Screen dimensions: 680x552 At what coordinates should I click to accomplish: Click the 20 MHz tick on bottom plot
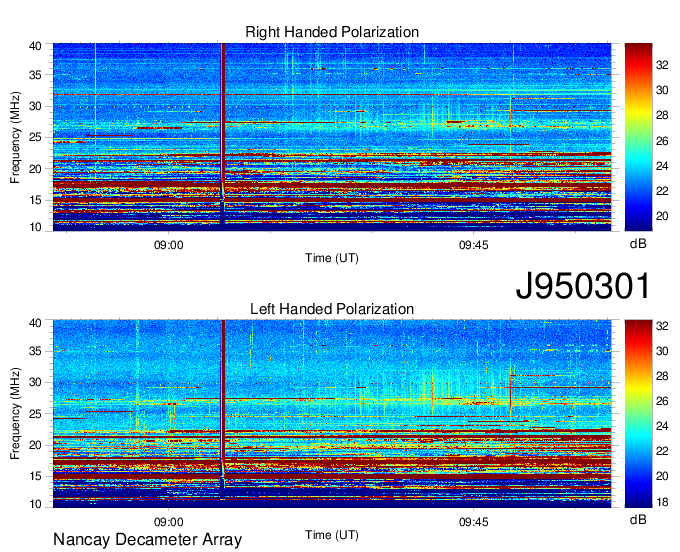35,445
